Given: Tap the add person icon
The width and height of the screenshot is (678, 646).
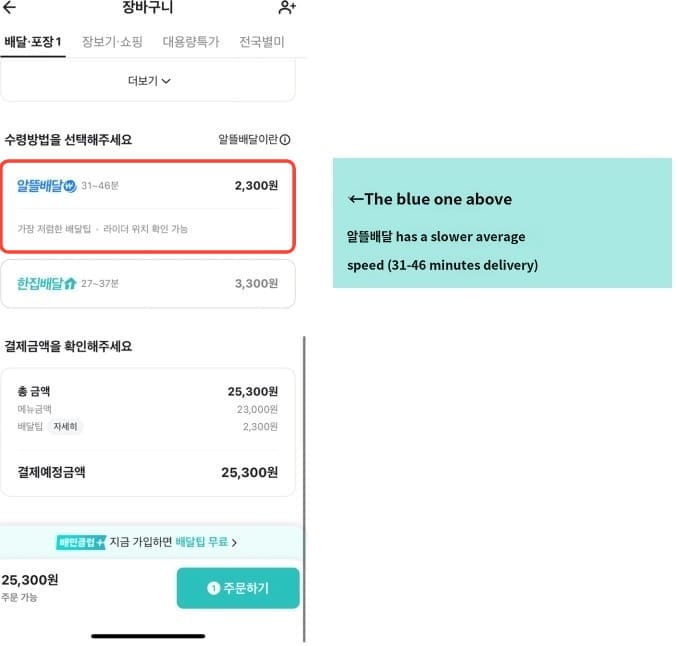Looking at the screenshot, I should (x=287, y=8).
